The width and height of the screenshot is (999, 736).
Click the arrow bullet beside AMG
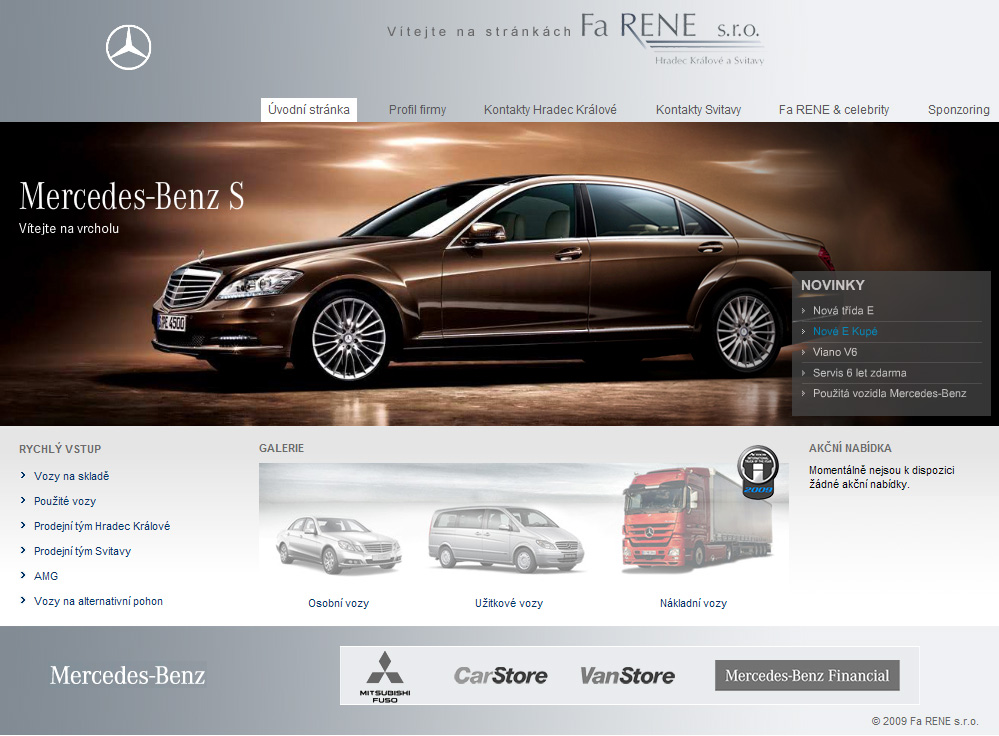23,575
